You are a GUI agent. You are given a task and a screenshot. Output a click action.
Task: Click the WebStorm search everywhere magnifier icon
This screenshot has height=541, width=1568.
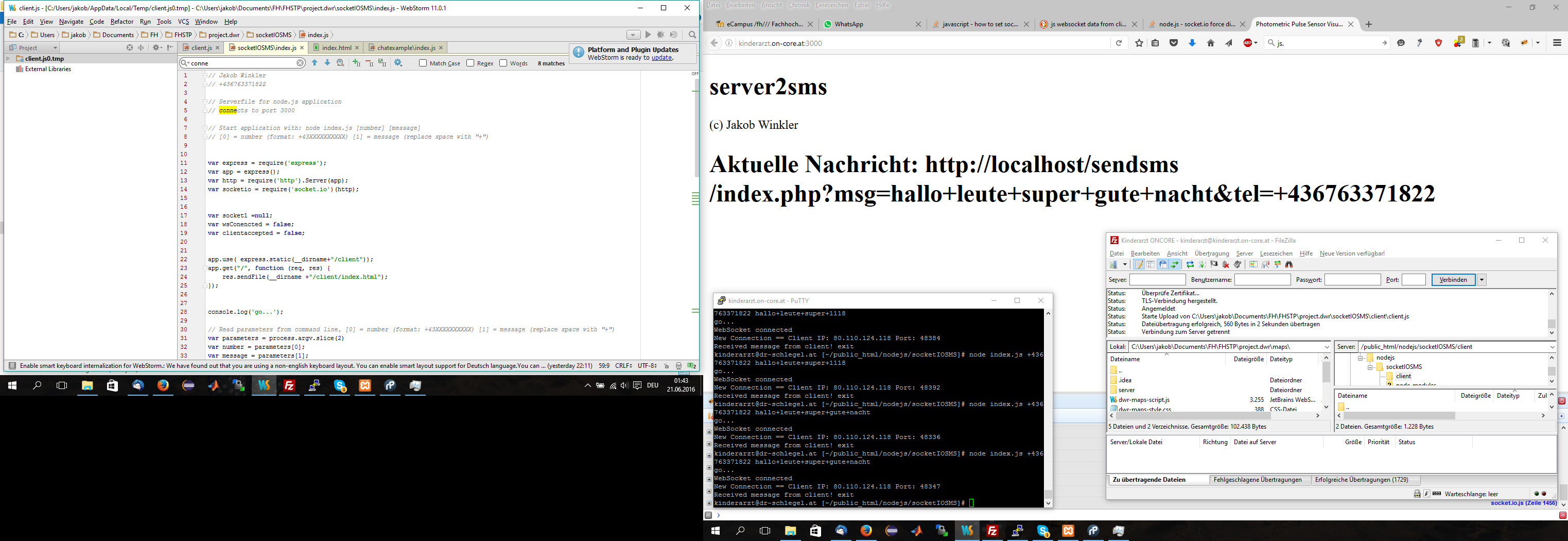pyautogui.click(x=691, y=35)
